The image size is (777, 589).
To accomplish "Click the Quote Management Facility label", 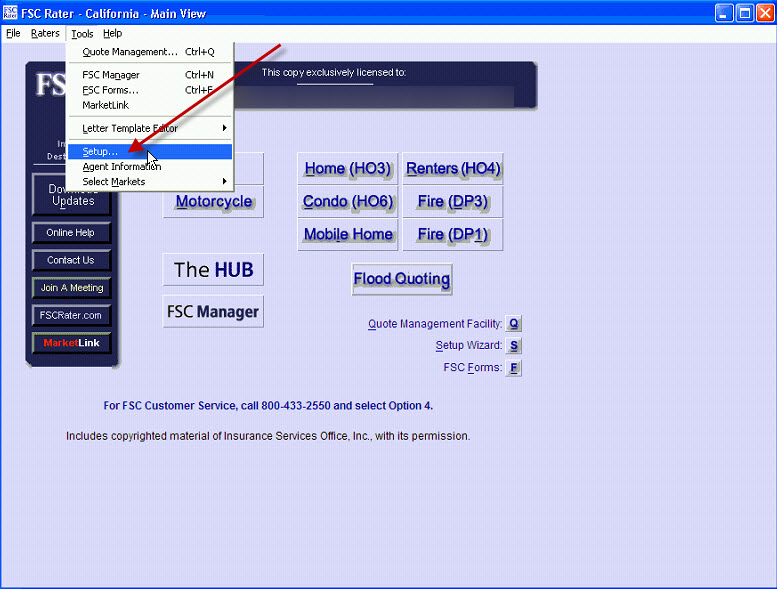I will coord(435,324).
